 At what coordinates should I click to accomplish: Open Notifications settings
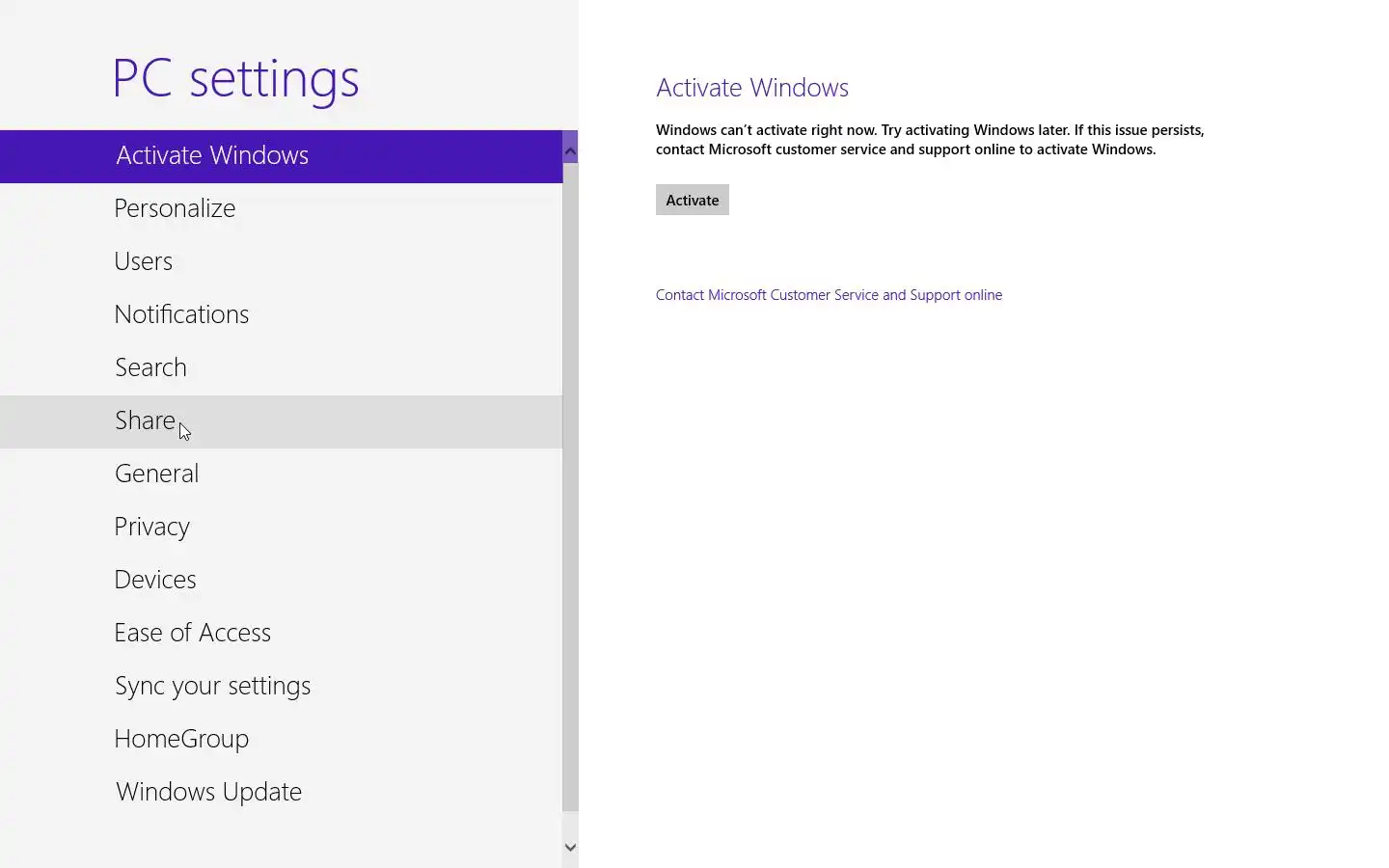pos(281,315)
